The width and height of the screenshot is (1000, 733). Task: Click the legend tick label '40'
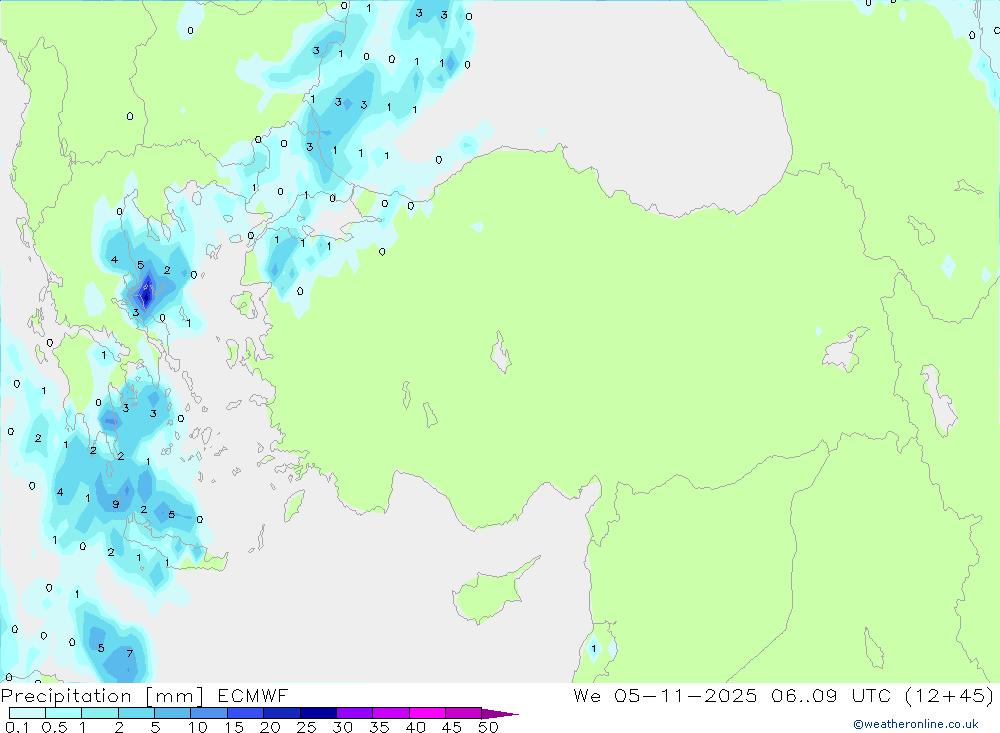point(416,727)
